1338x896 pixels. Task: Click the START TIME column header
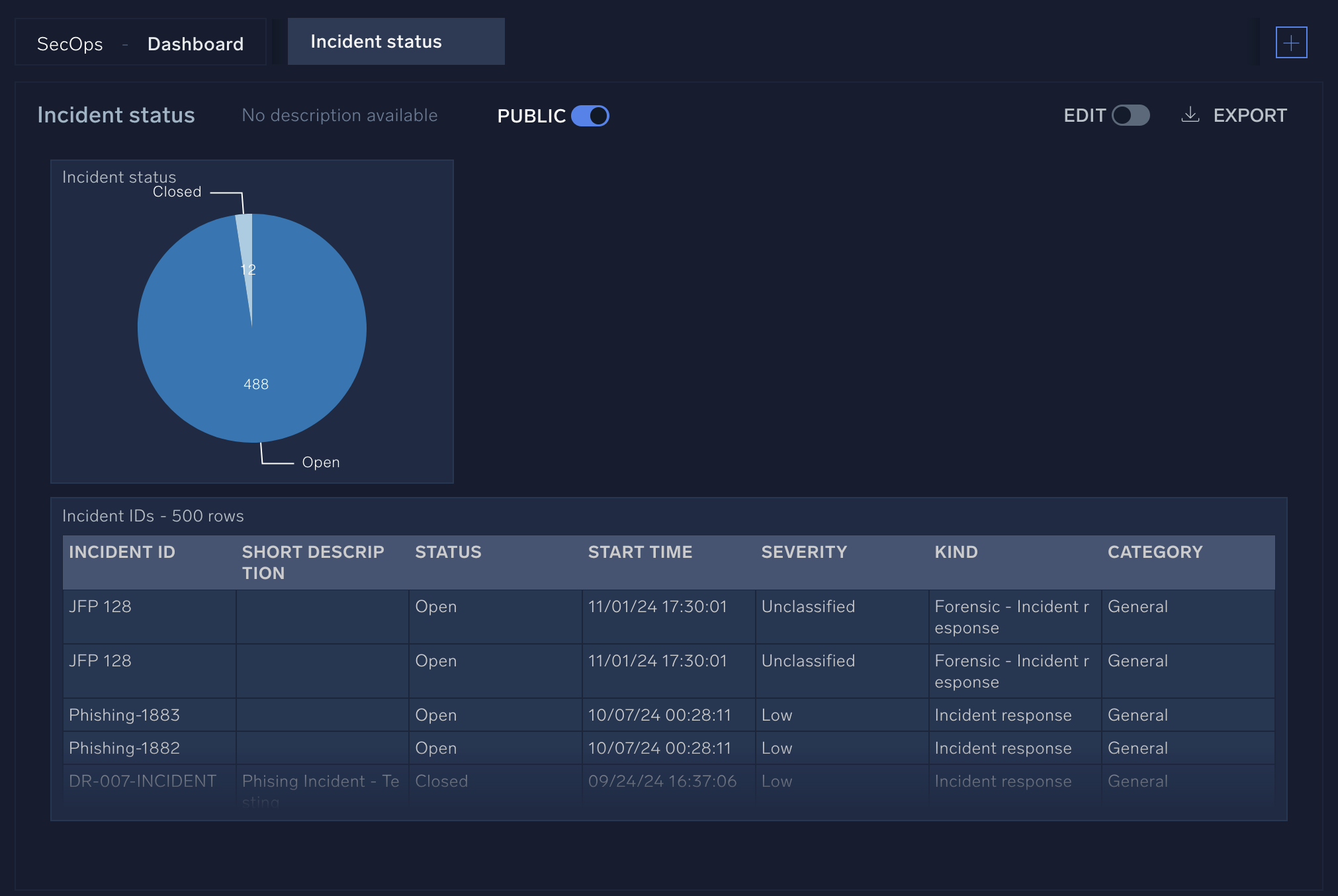click(640, 552)
